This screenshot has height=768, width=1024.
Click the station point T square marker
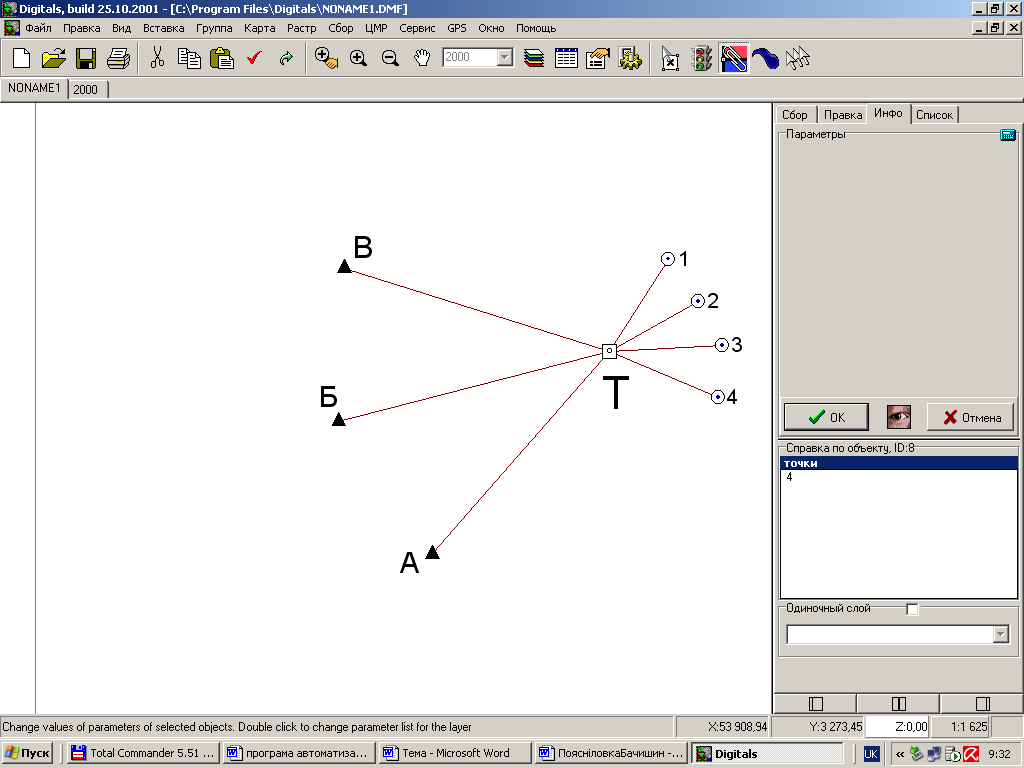point(609,351)
